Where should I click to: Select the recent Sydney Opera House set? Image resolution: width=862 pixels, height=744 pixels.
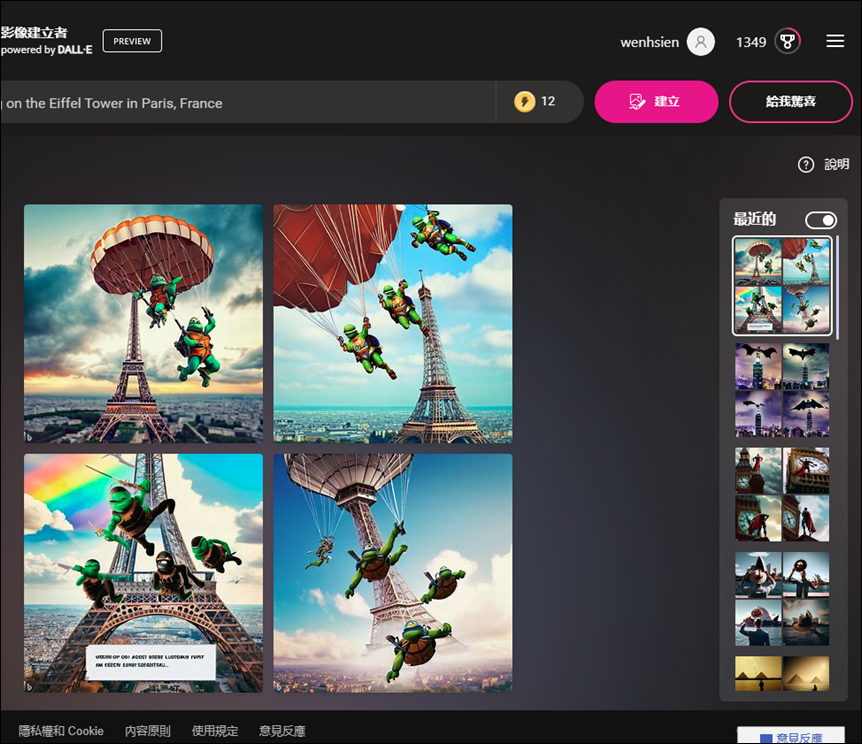(782, 599)
